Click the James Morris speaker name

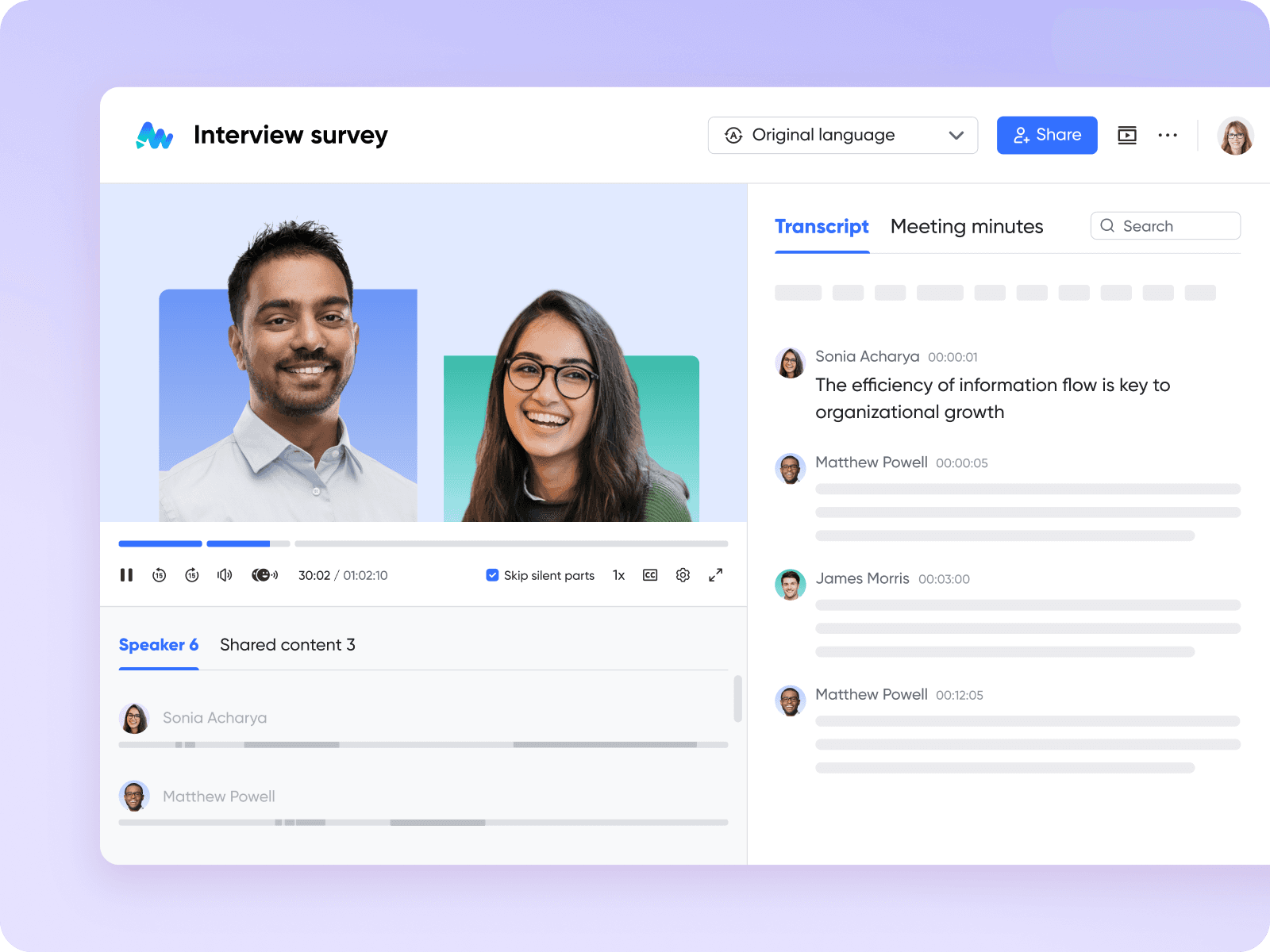[862, 578]
